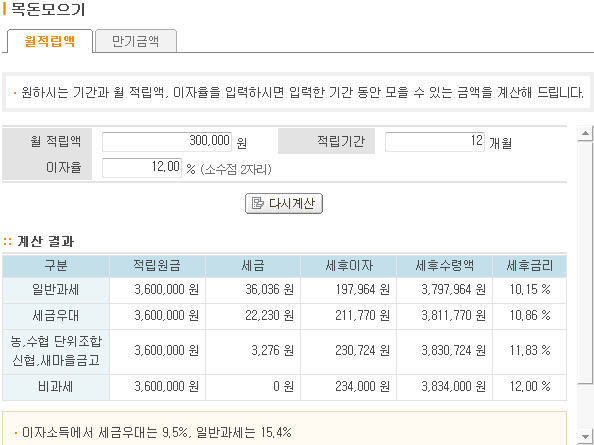Click the scrollbar up arrow
594x445 pixels.
pyautogui.click(x=585, y=133)
